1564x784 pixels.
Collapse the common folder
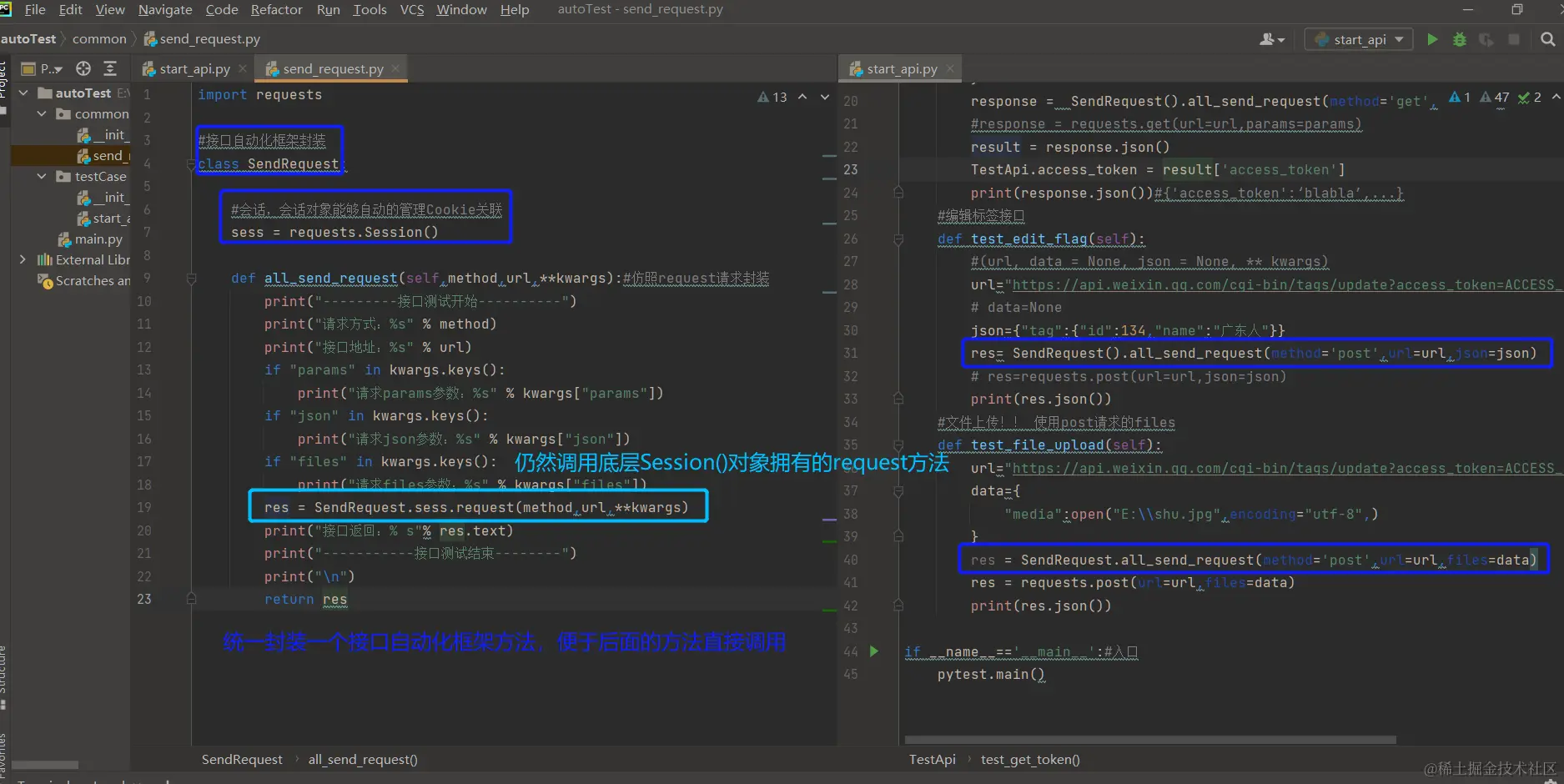tap(42, 113)
